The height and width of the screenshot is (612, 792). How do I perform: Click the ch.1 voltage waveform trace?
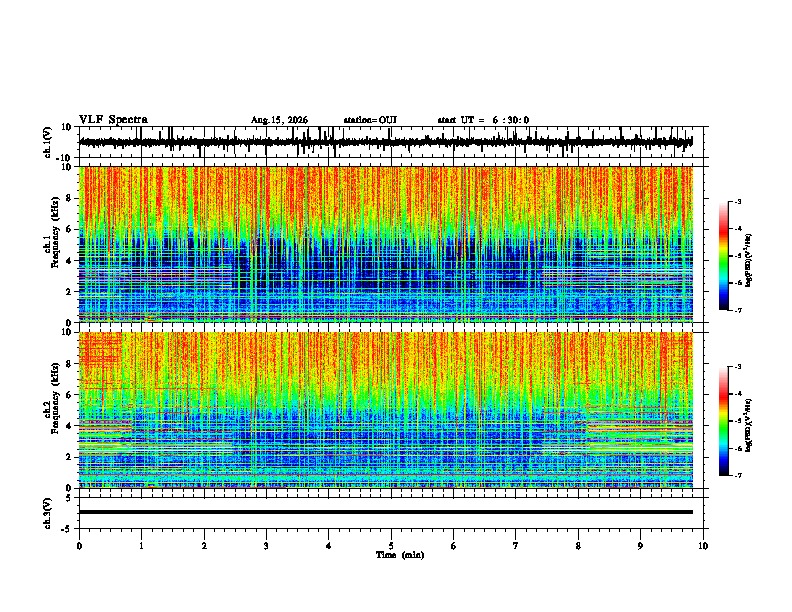386,142
